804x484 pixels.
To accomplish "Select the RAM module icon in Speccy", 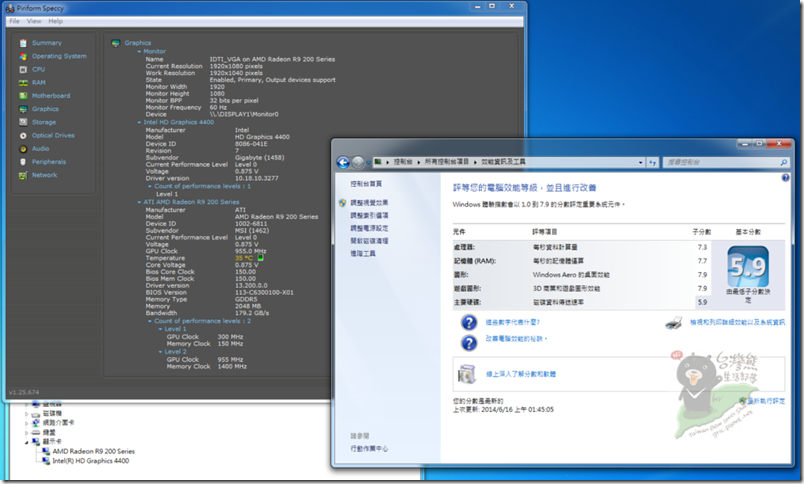I will click(23, 83).
